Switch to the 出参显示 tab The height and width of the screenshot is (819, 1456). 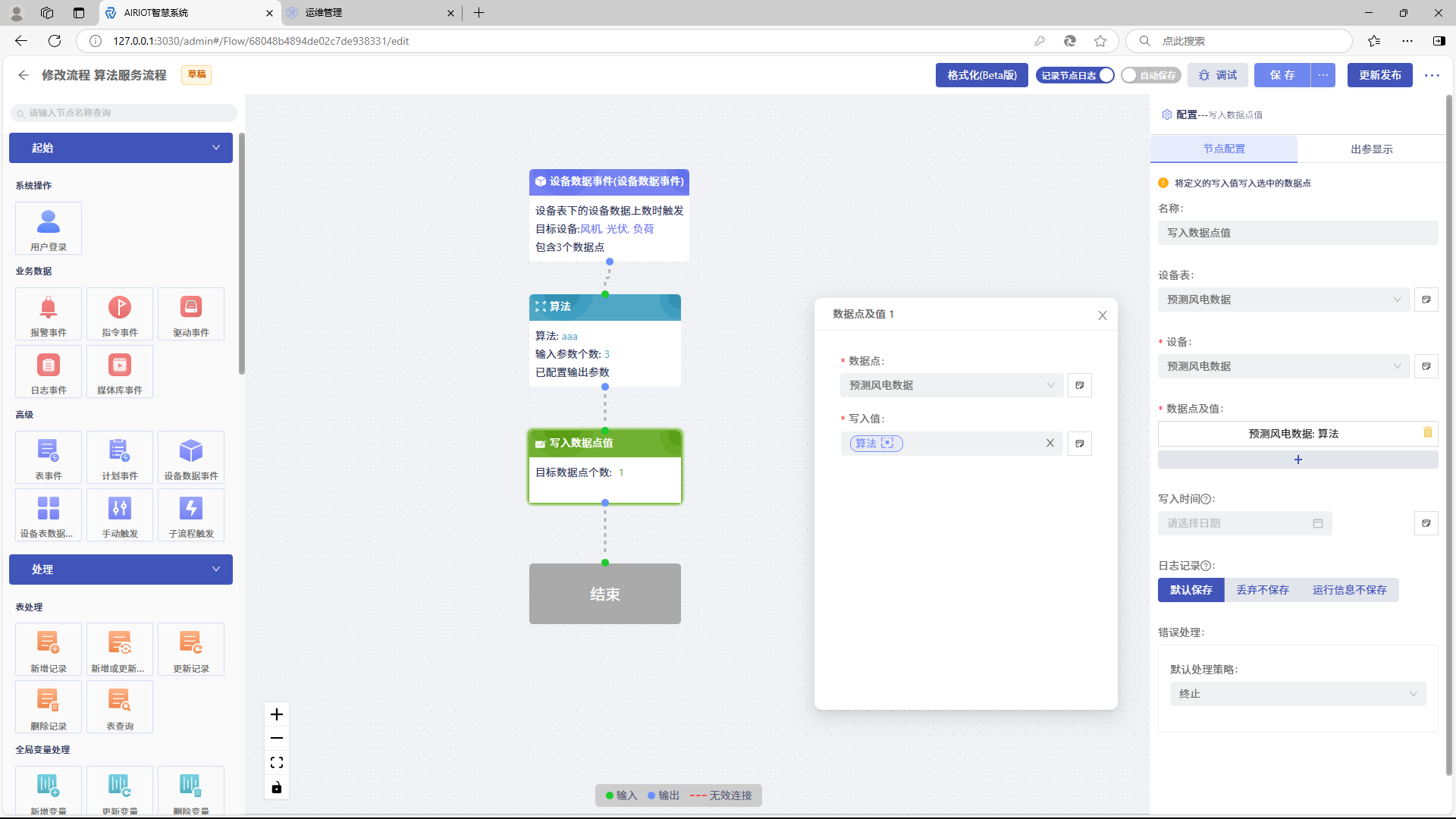1371,149
